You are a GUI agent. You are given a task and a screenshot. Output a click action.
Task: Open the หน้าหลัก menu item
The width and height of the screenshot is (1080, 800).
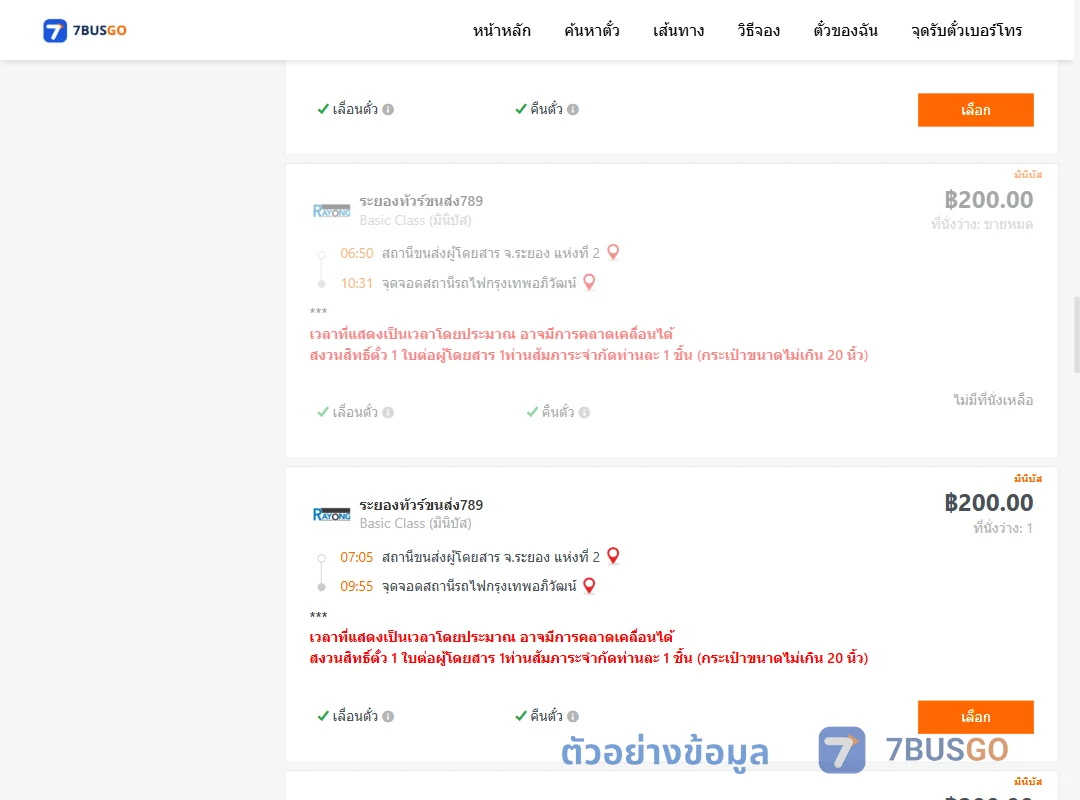click(x=501, y=30)
